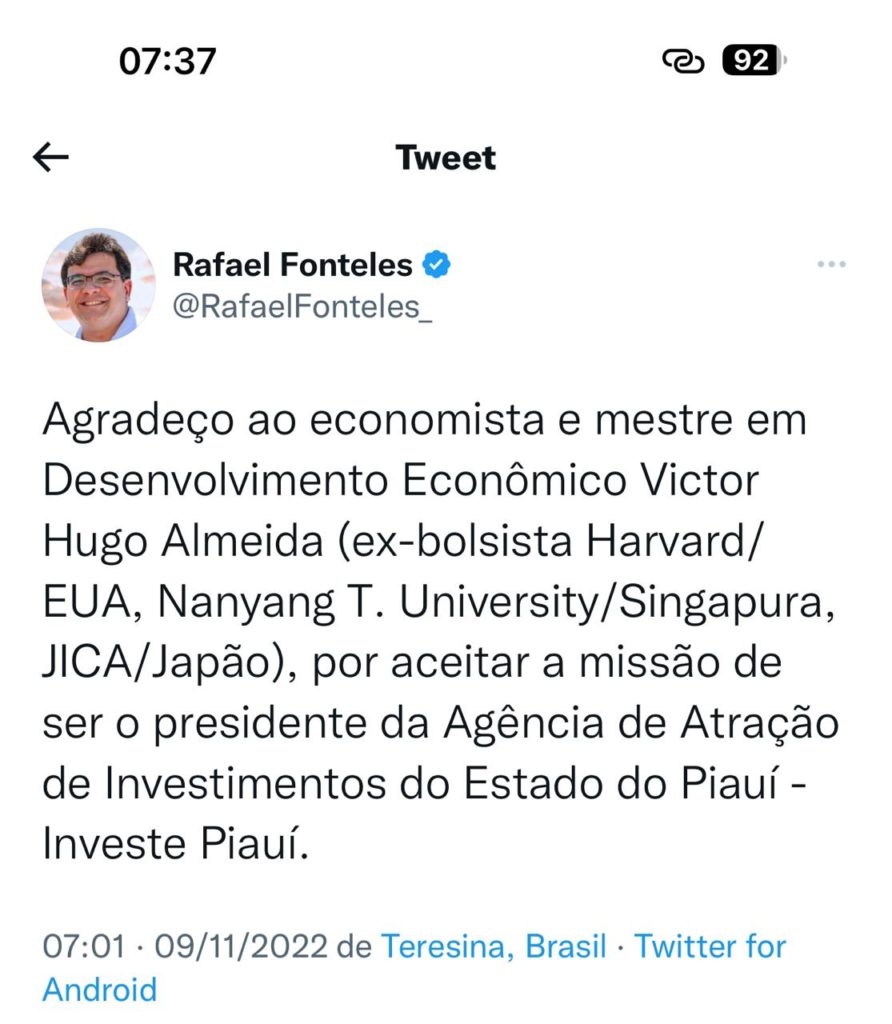Tap the Tweet header title
This screenshot has width=892, height=1024.
point(445,157)
